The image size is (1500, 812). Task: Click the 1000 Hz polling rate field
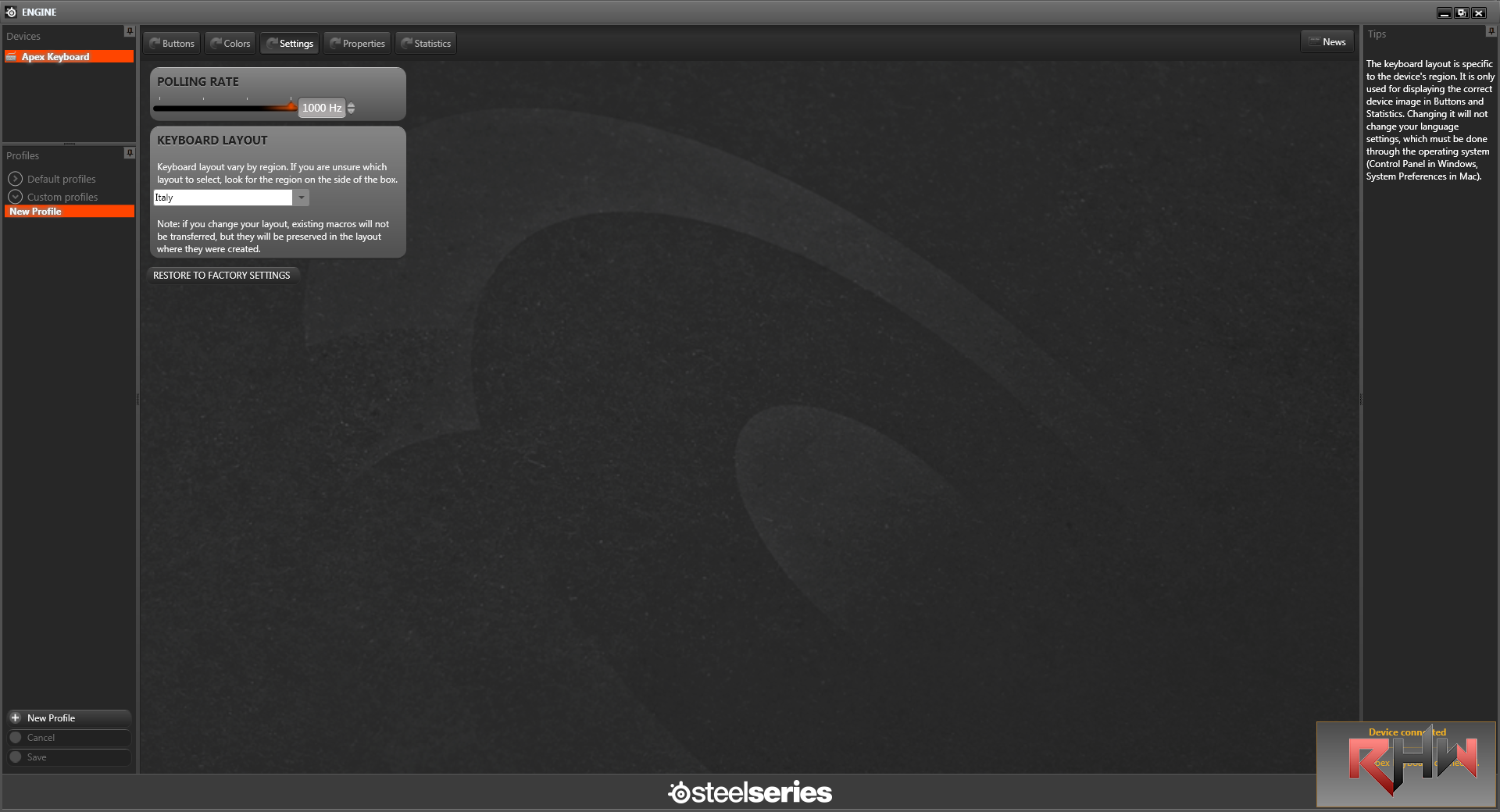322,108
